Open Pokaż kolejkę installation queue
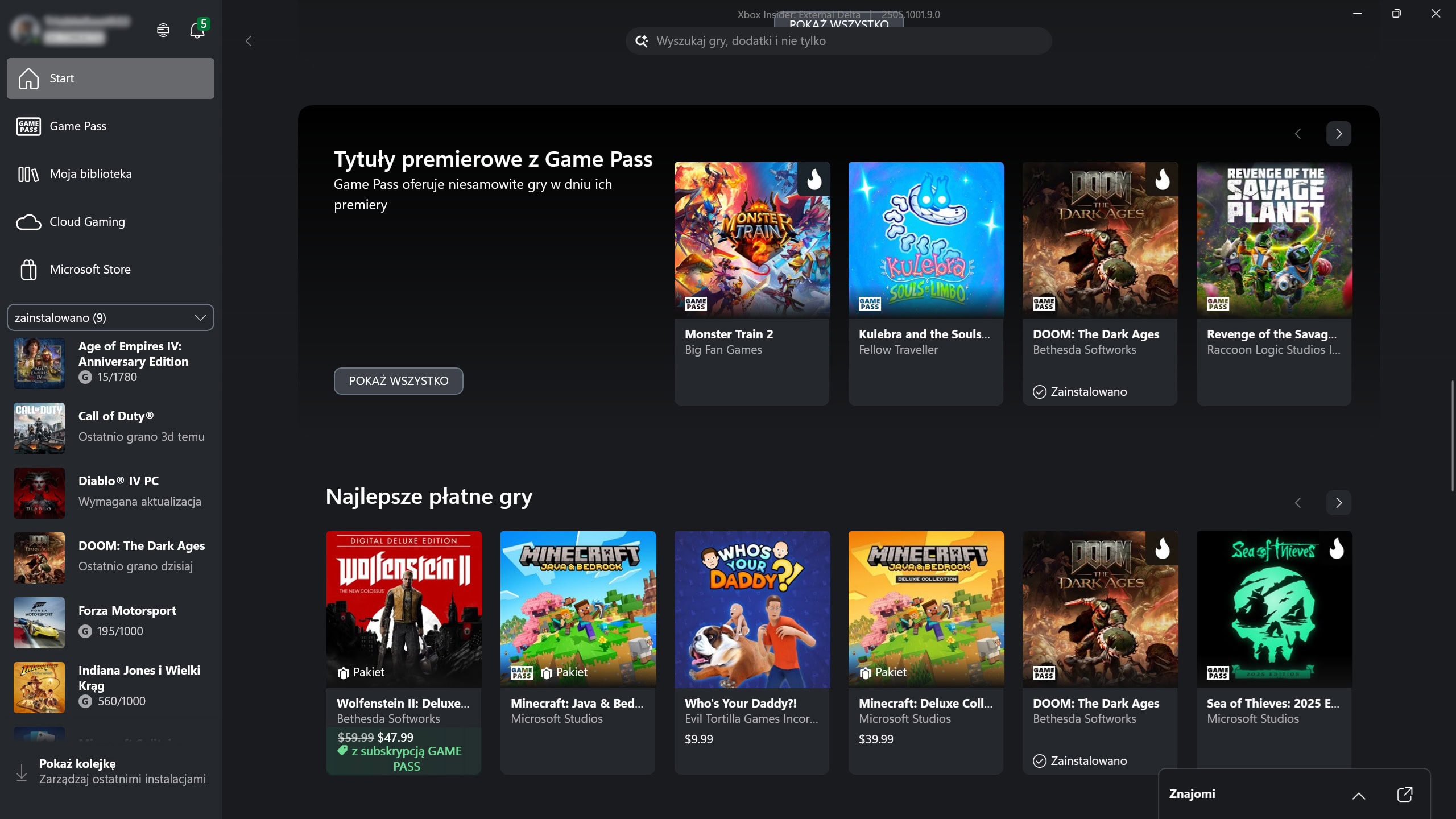Image resolution: width=1456 pixels, height=819 pixels. click(110, 772)
